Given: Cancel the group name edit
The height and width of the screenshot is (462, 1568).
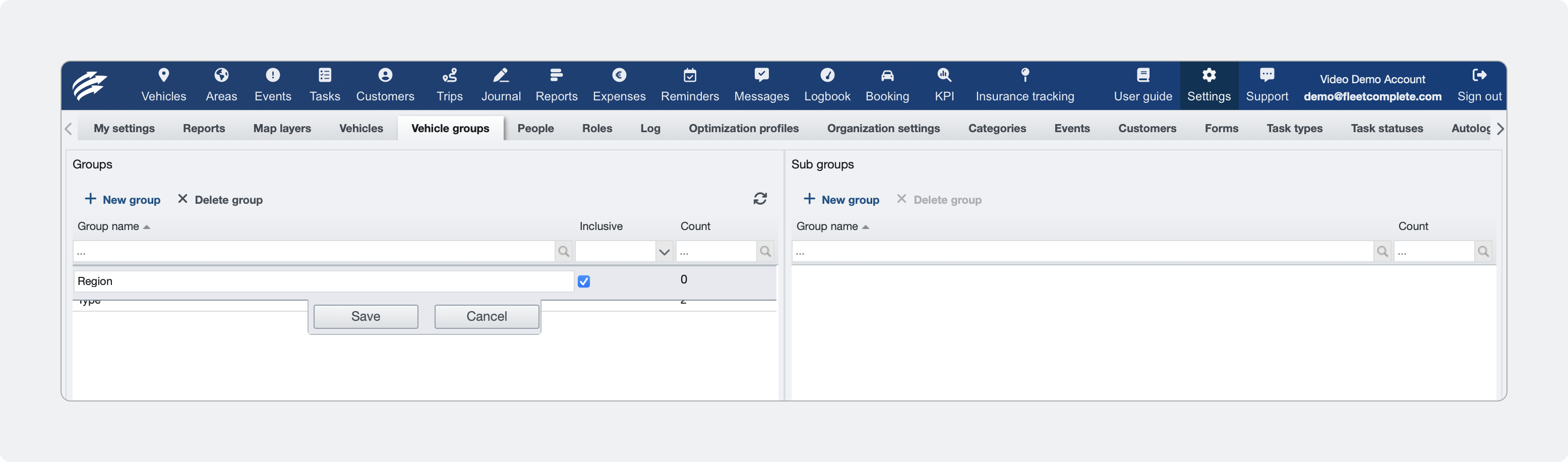Looking at the screenshot, I should coord(487,317).
